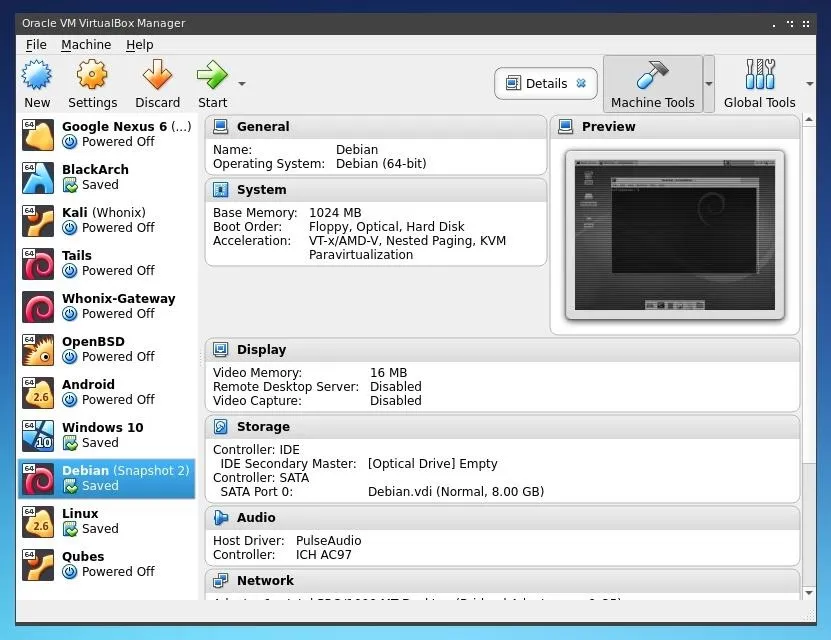The width and height of the screenshot is (831, 640).
Task: Click the PulseAudio host driver value
Action: [x=329, y=540]
